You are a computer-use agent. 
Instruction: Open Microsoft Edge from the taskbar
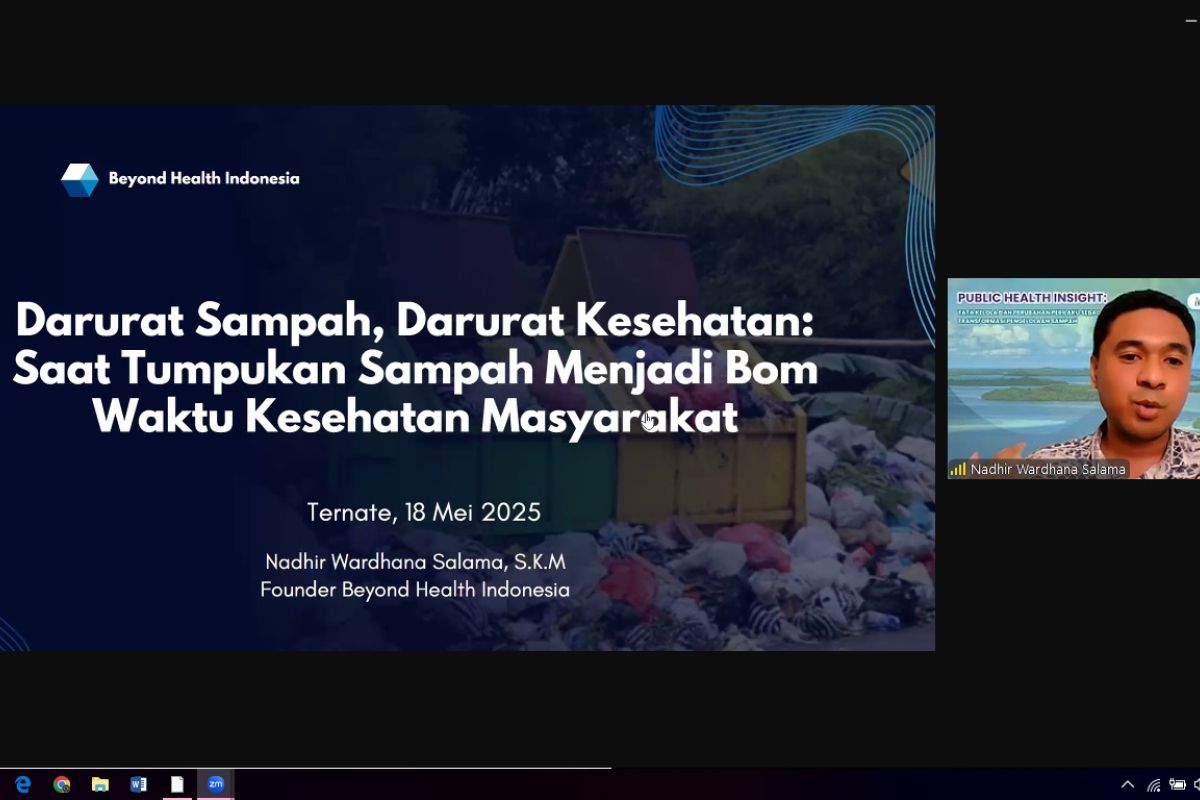(x=23, y=785)
